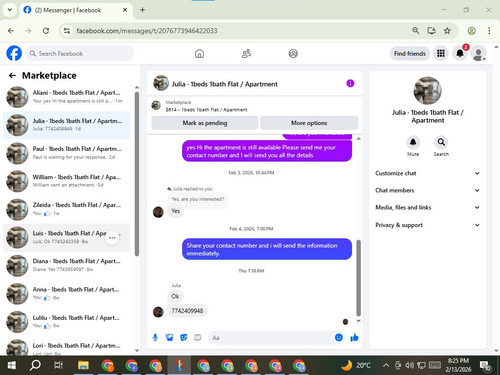The image size is (500, 375).
Task: Expand Media, files and links section
Action: click(x=427, y=207)
